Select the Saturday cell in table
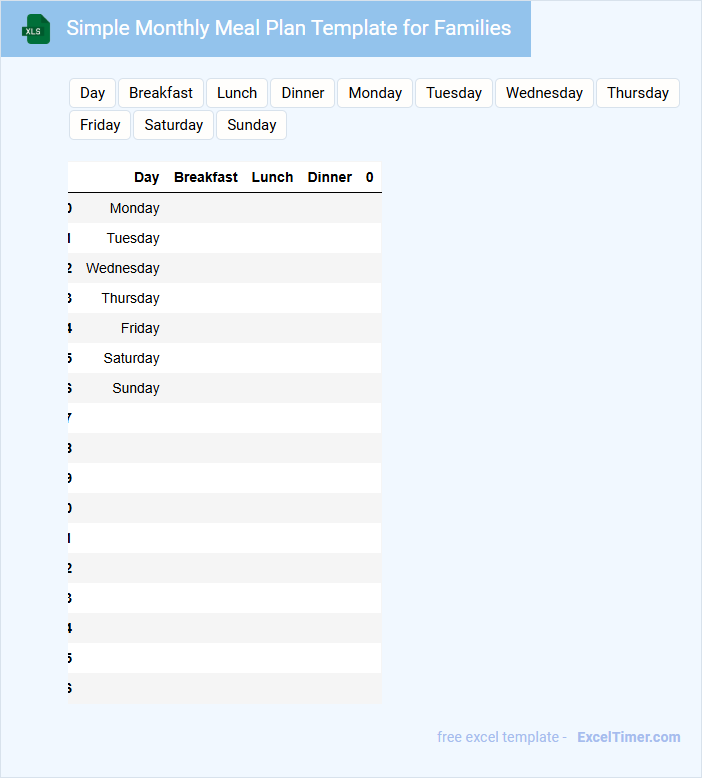Viewport: 702px width, 778px height. [x=131, y=358]
